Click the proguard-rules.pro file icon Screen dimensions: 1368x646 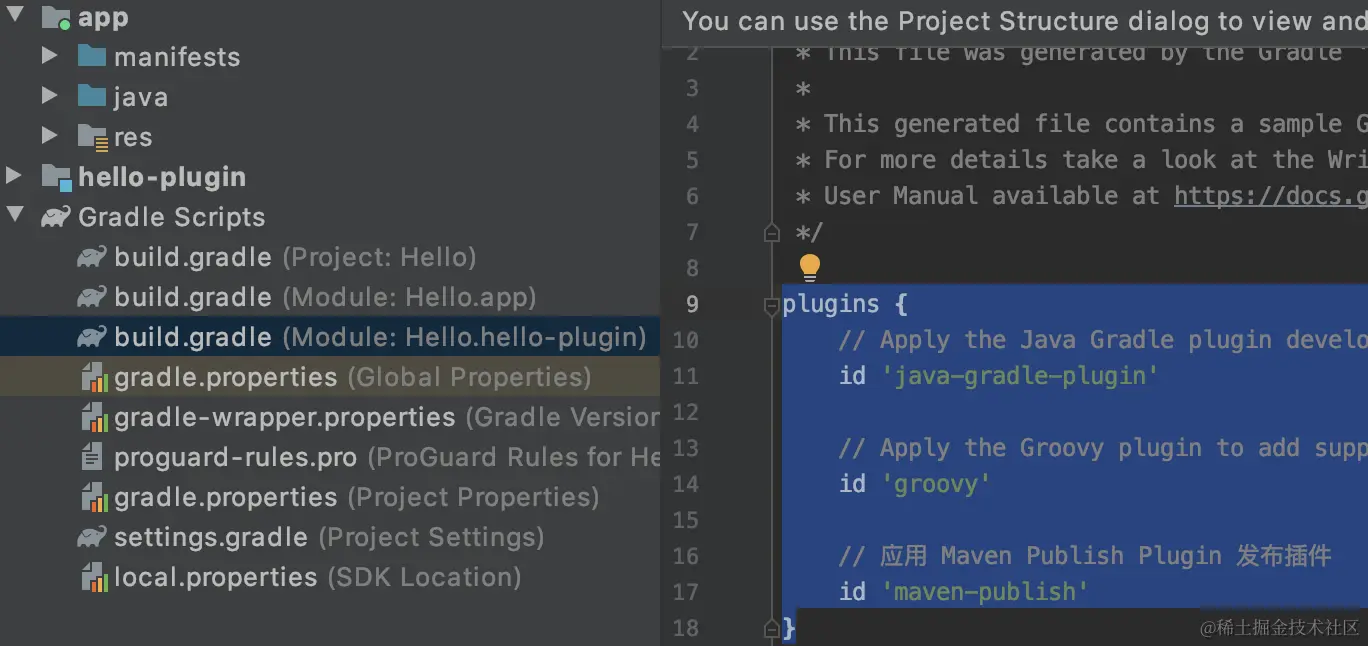pyautogui.click(x=92, y=457)
